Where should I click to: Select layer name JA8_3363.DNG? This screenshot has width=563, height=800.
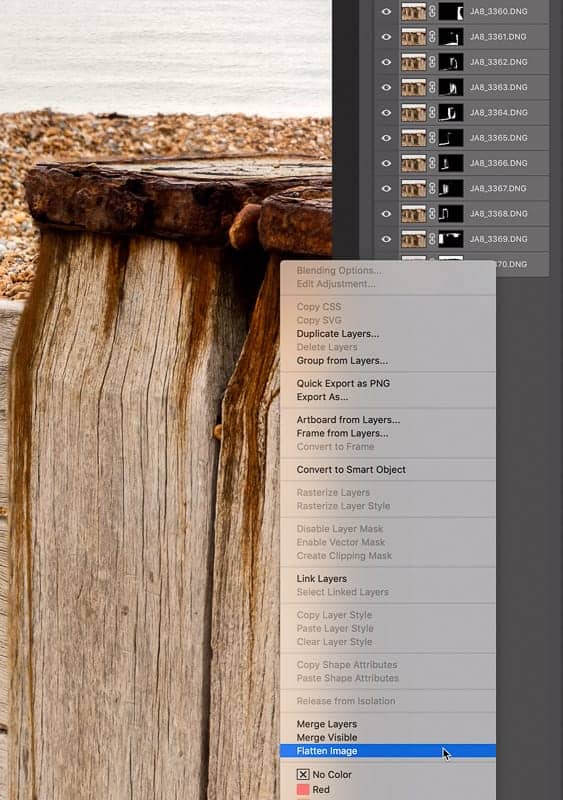[x=499, y=87]
